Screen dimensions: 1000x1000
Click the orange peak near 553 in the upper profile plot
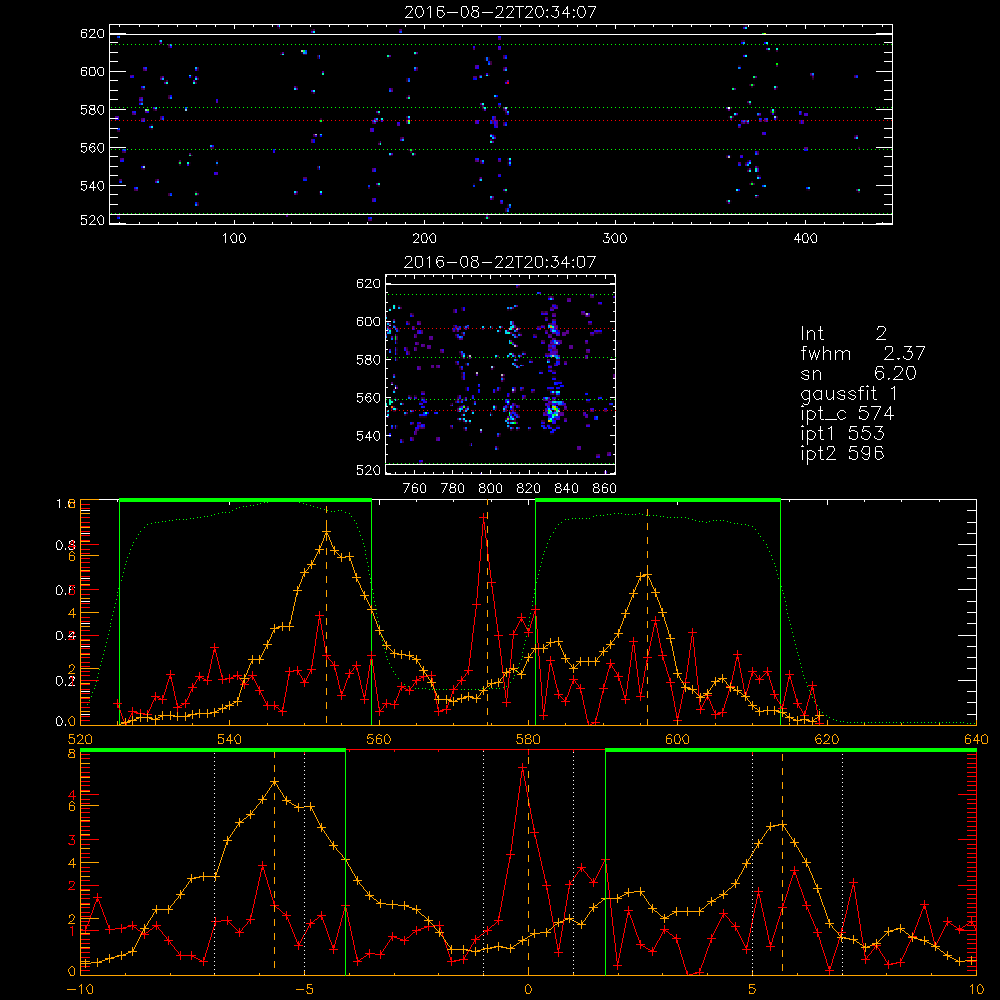(327, 532)
